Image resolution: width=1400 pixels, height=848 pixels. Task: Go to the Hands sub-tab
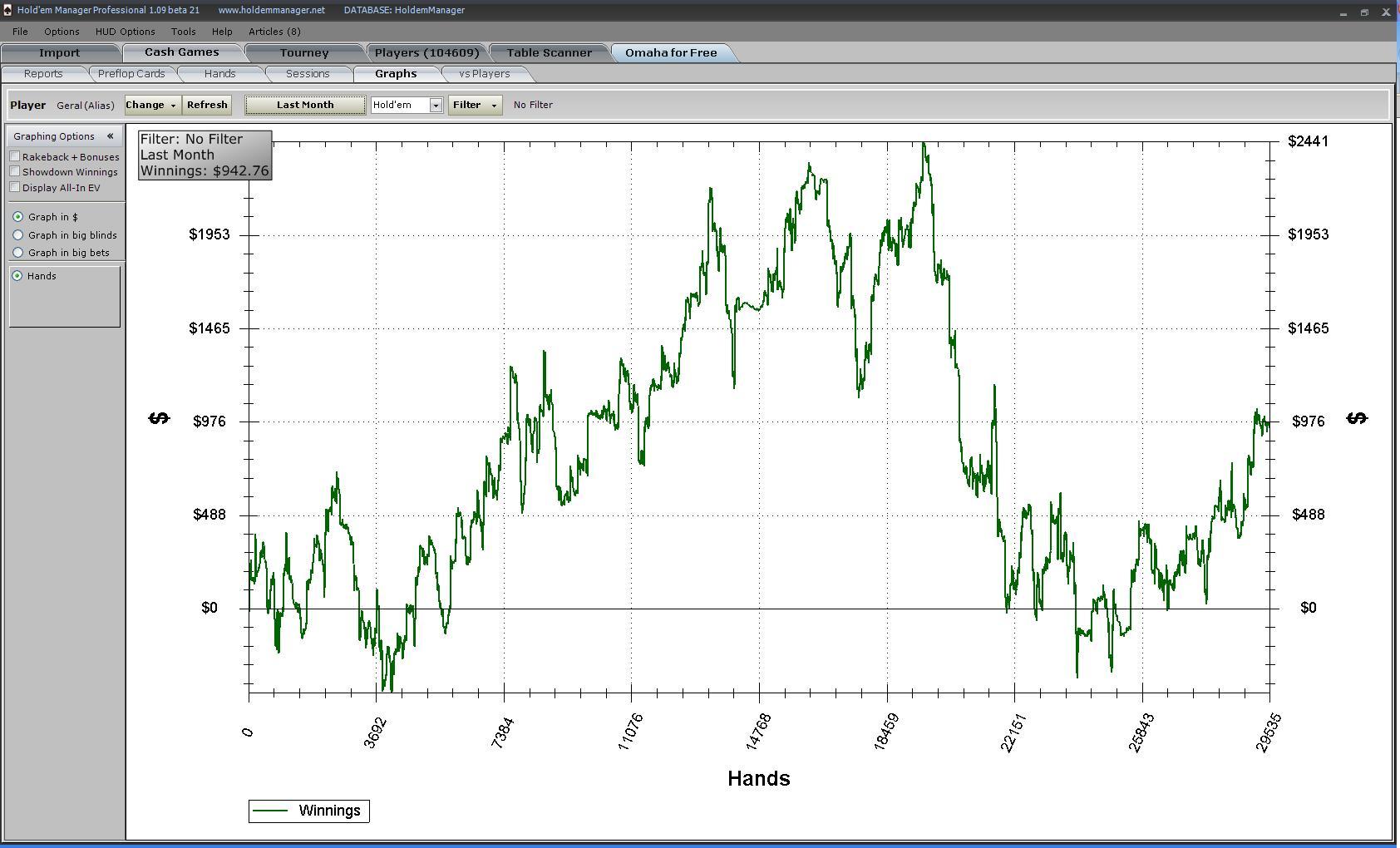point(219,74)
